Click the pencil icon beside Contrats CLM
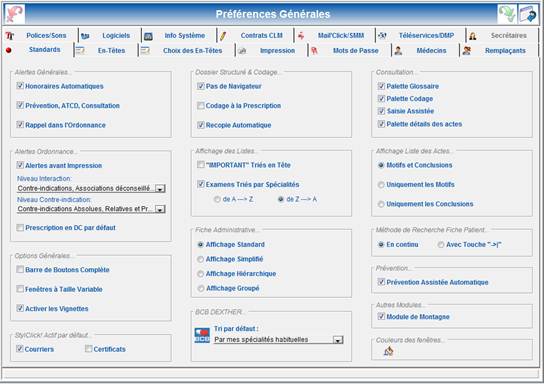This screenshot has width=544, height=384. [x=223, y=36]
